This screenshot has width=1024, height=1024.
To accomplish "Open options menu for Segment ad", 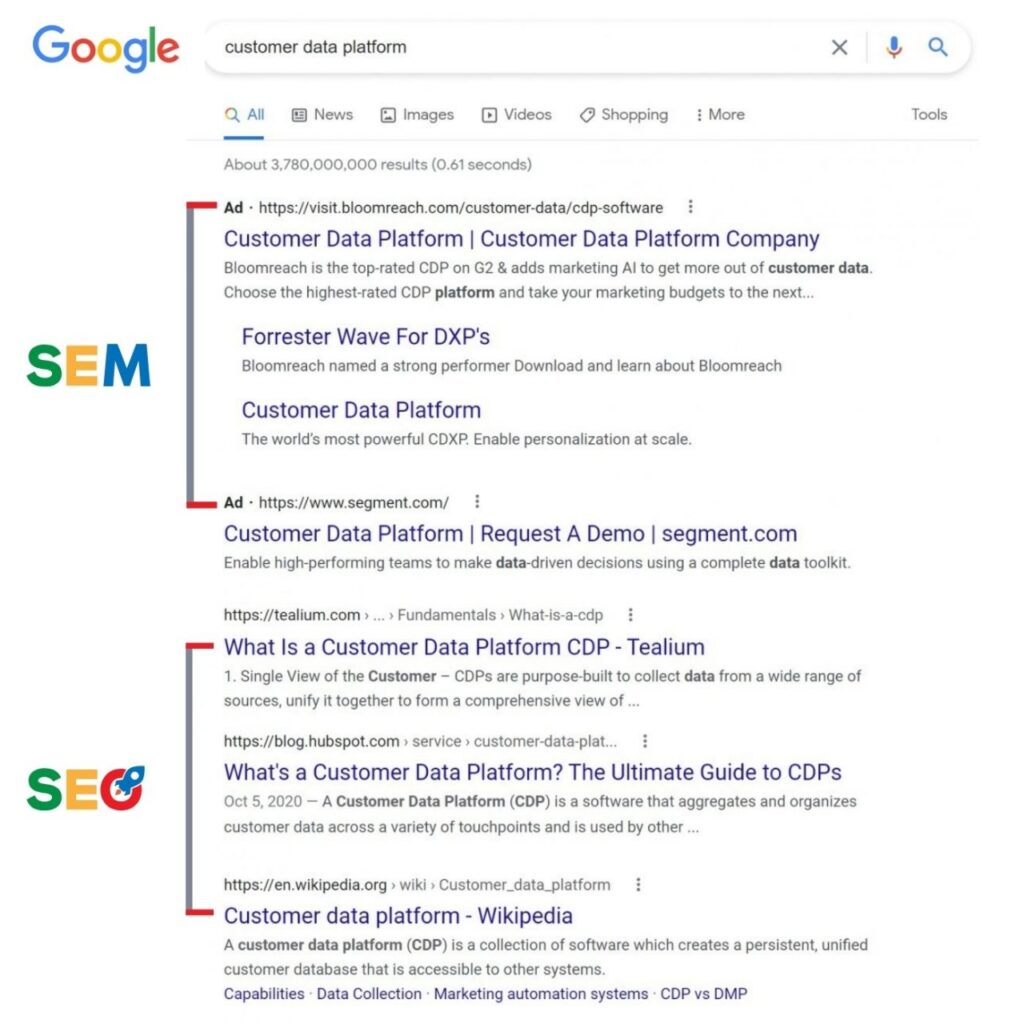I will click(477, 501).
